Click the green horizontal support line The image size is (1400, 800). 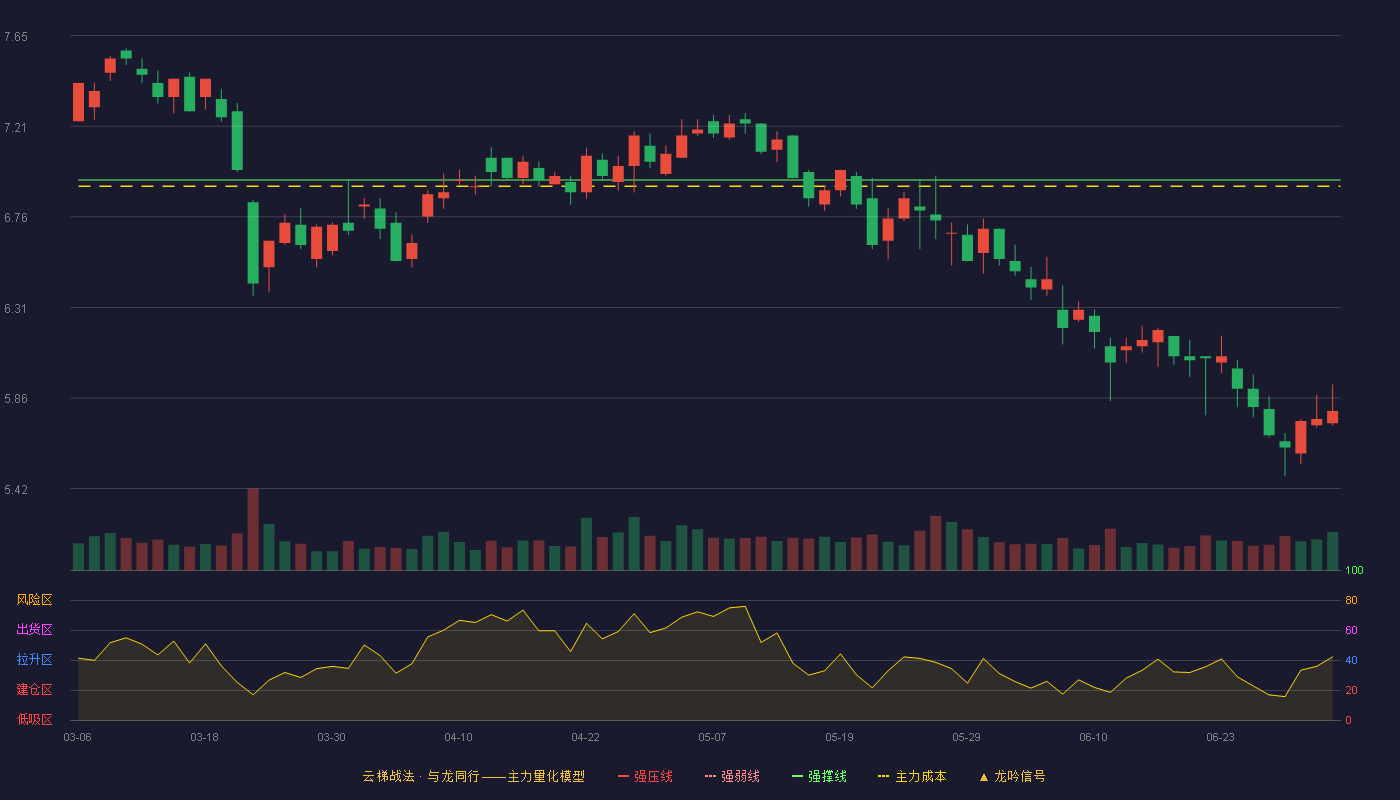[709, 180]
